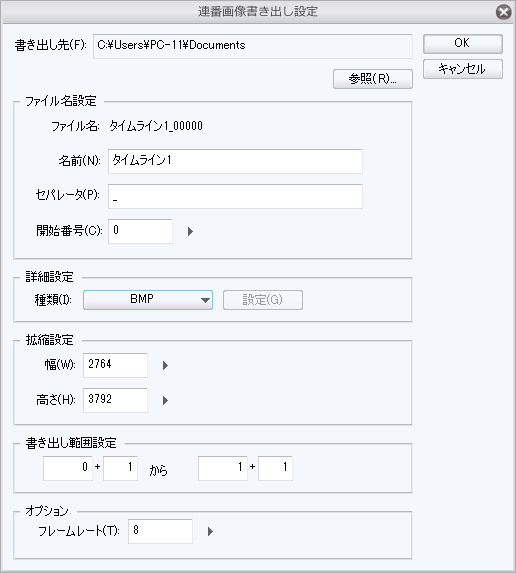Click the start range field showing 0

point(68,468)
